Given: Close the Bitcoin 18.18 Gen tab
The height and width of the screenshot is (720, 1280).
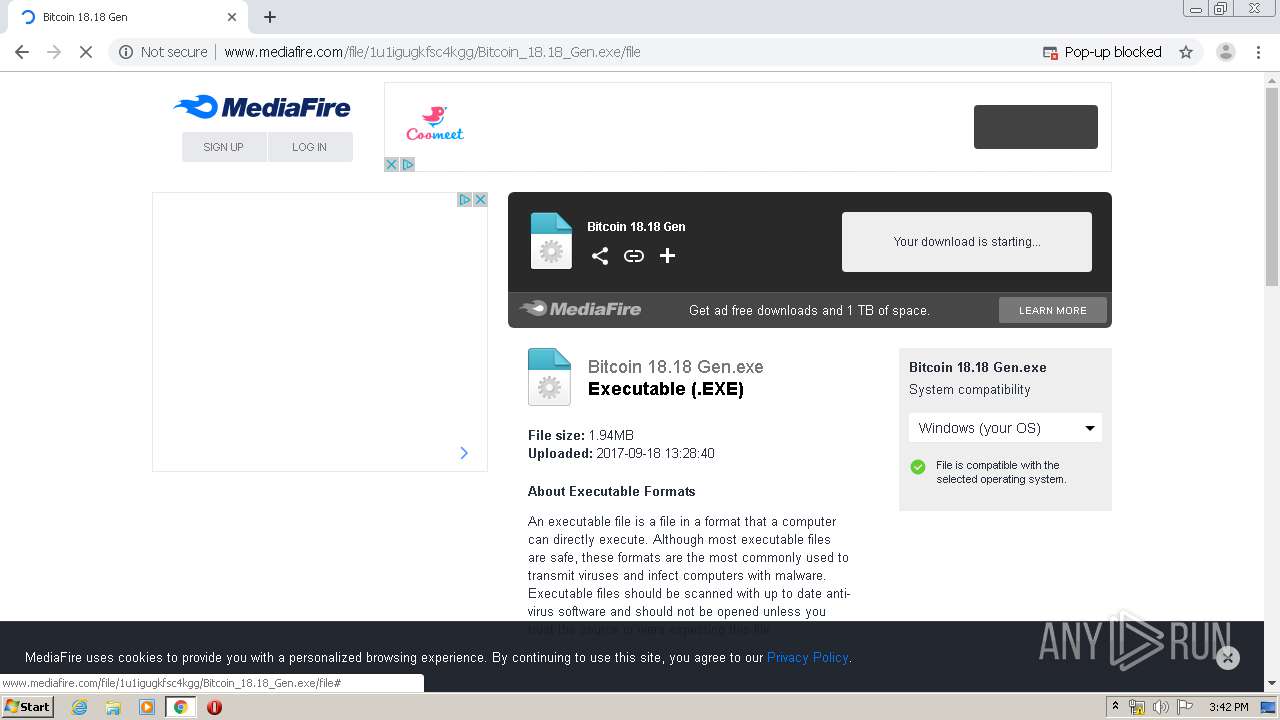Looking at the screenshot, I should tap(232, 17).
